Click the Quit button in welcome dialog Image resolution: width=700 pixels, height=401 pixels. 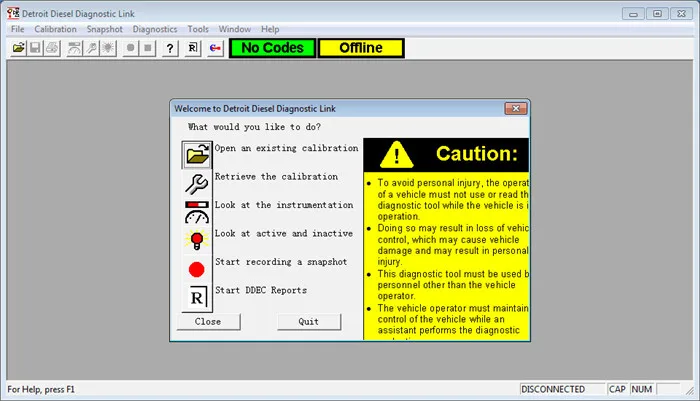click(x=309, y=322)
